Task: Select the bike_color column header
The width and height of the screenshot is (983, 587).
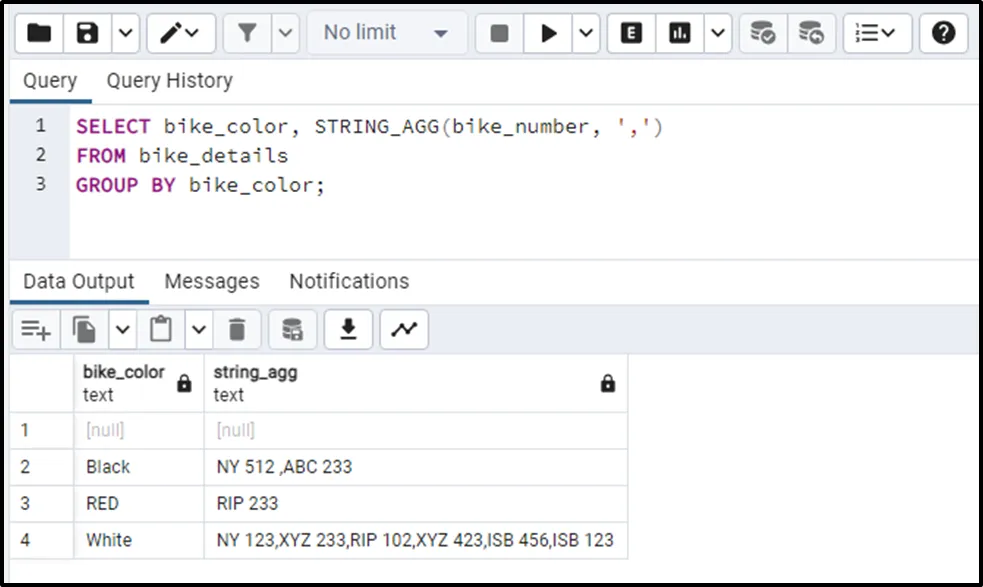Action: (124, 383)
